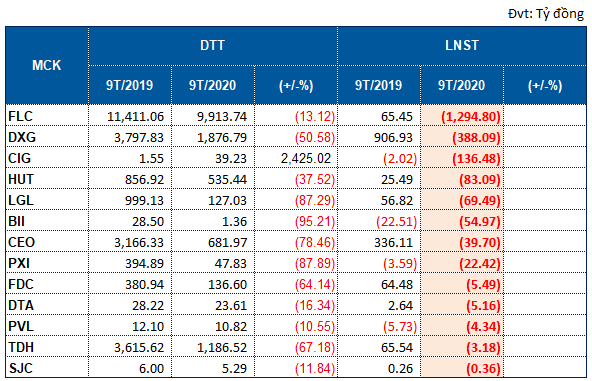Select the DTT group header
Screen dimensions: 592x381
(213, 46)
